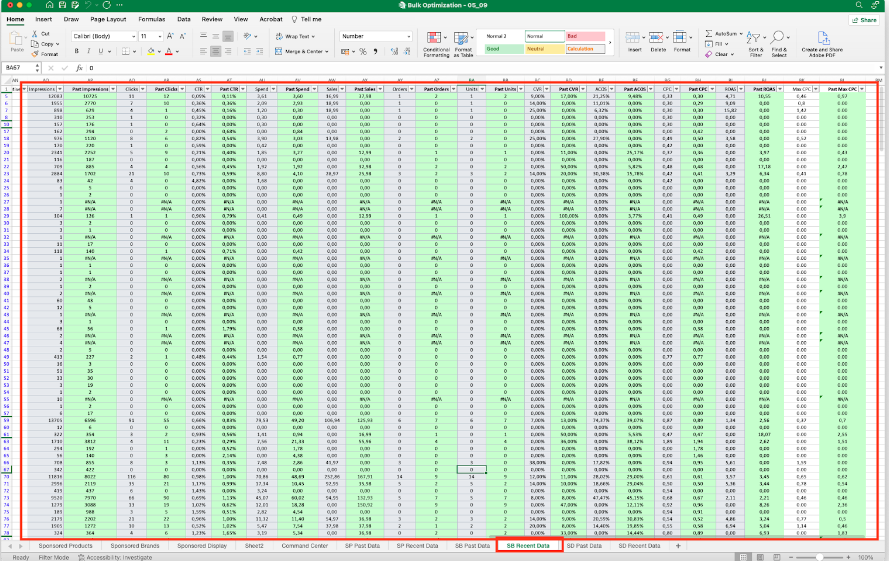
Task: Decrease indent of cell contents
Action: point(247,51)
